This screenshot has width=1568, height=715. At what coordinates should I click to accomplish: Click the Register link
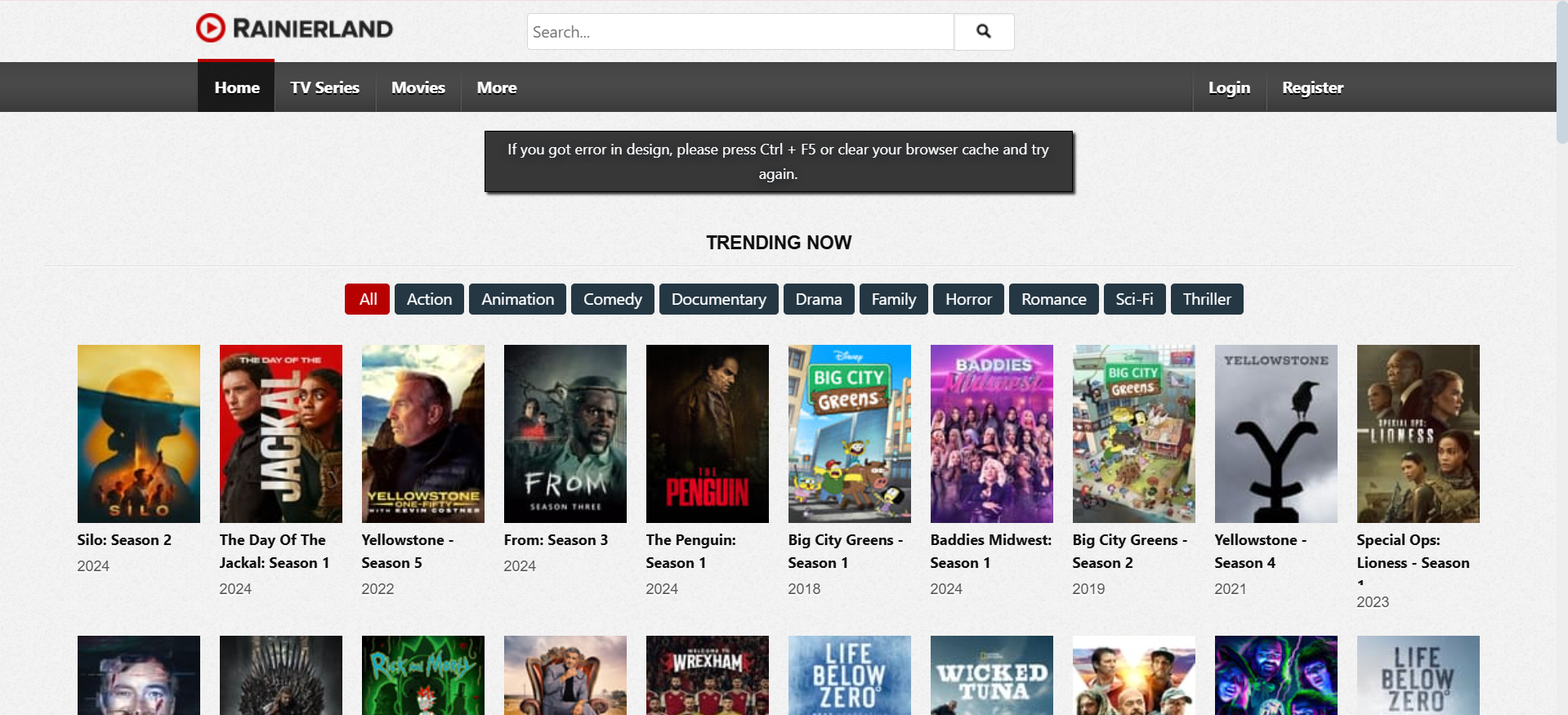coord(1312,87)
